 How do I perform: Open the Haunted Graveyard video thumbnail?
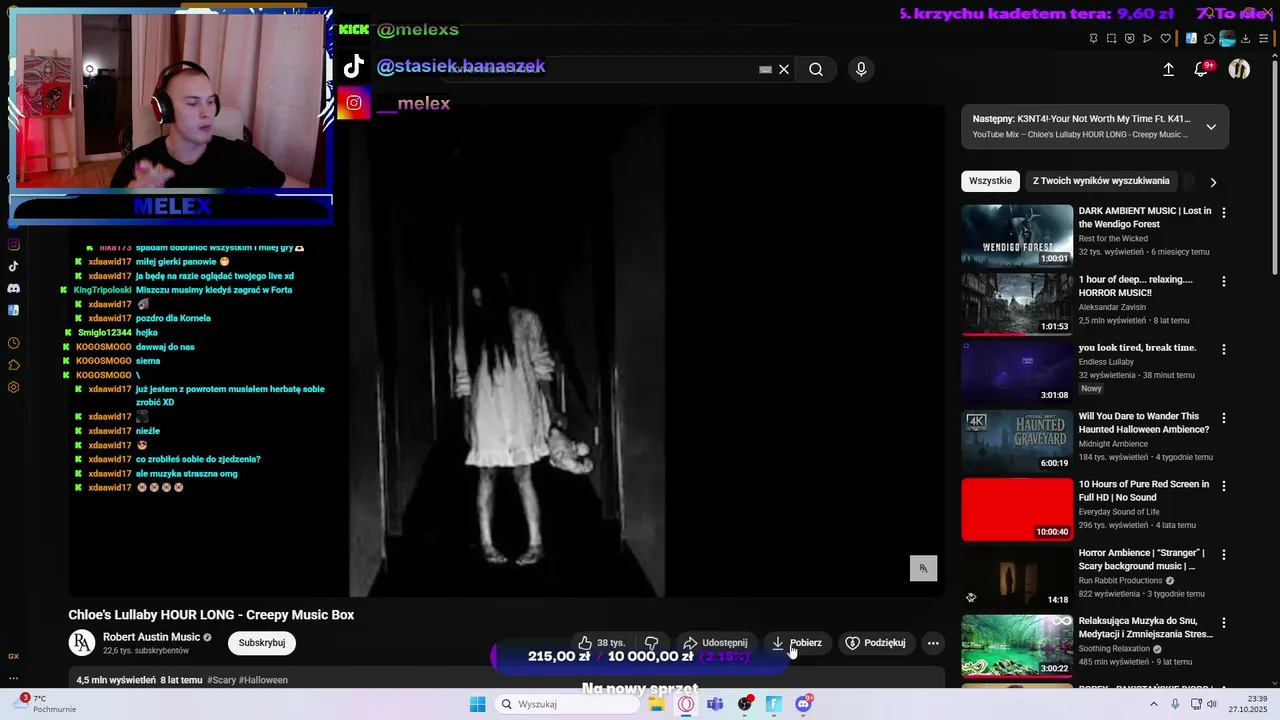click(x=1017, y=440)
